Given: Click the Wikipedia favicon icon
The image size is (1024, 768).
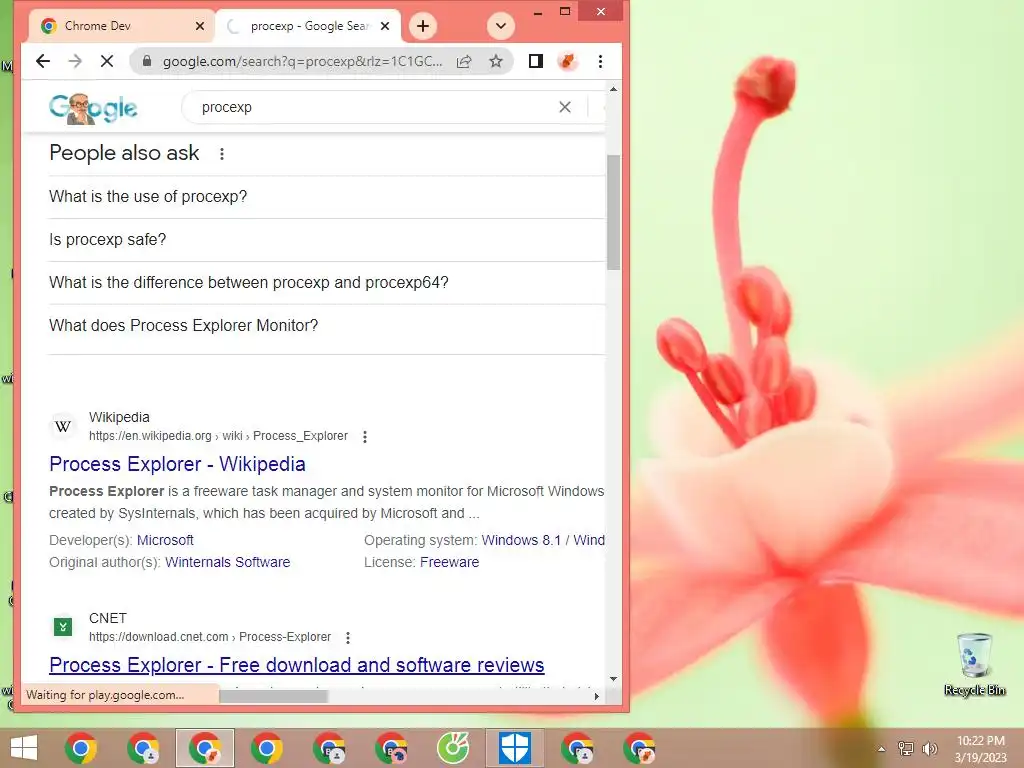Looking at the screenshot, I should click(x=63, y=426).
